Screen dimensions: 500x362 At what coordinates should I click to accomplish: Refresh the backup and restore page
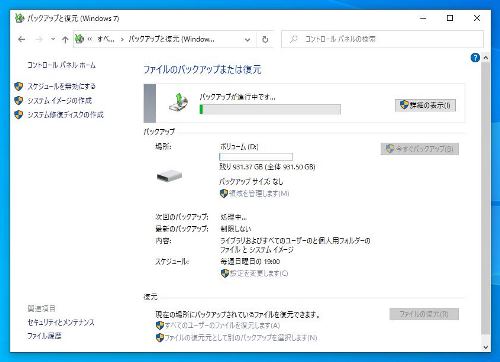coord(265,40)
